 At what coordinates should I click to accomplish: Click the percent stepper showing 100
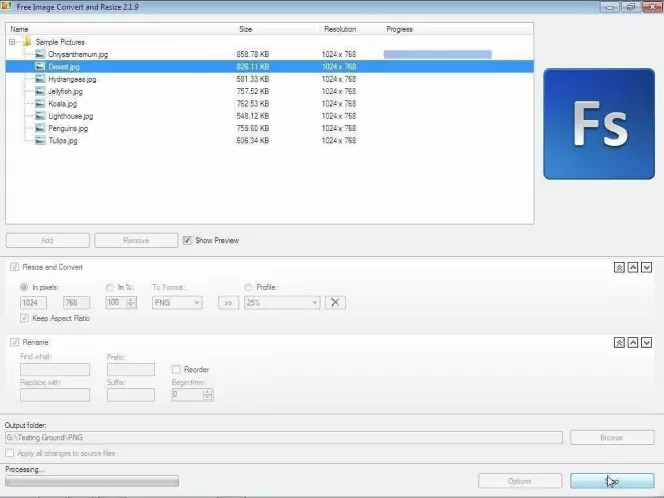pos(121,302)
